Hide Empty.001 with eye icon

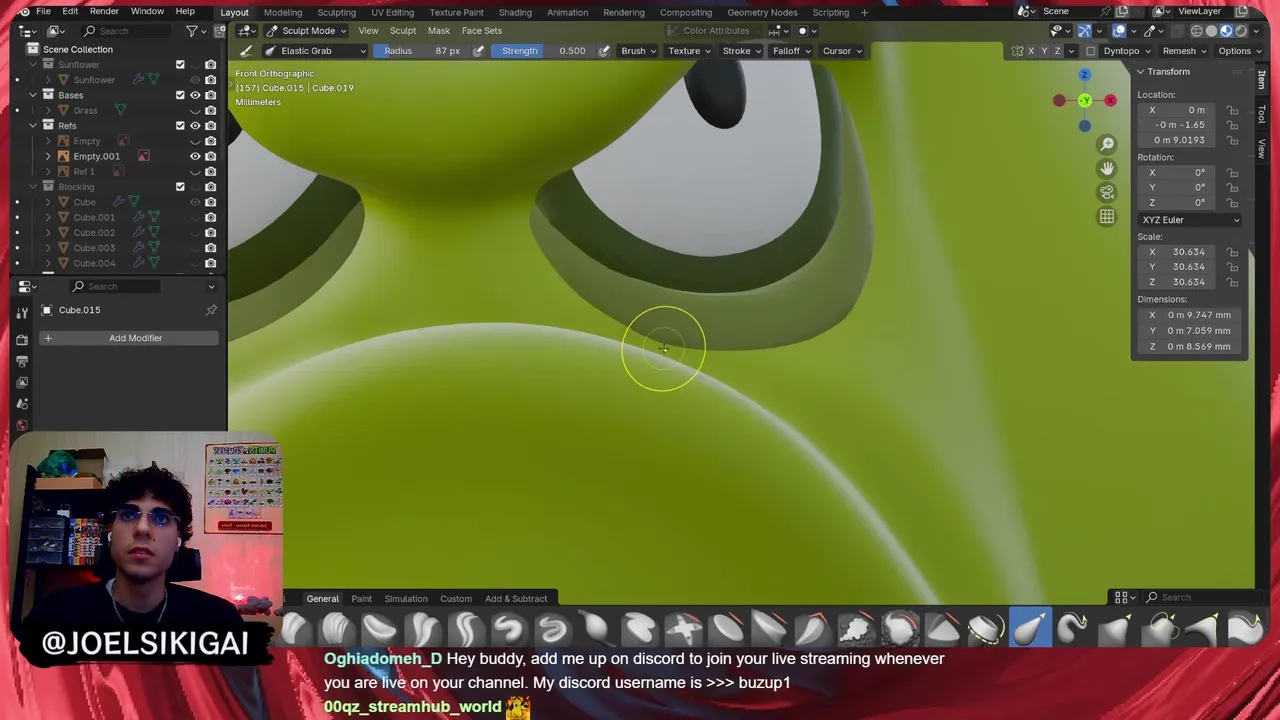point(195,156)
